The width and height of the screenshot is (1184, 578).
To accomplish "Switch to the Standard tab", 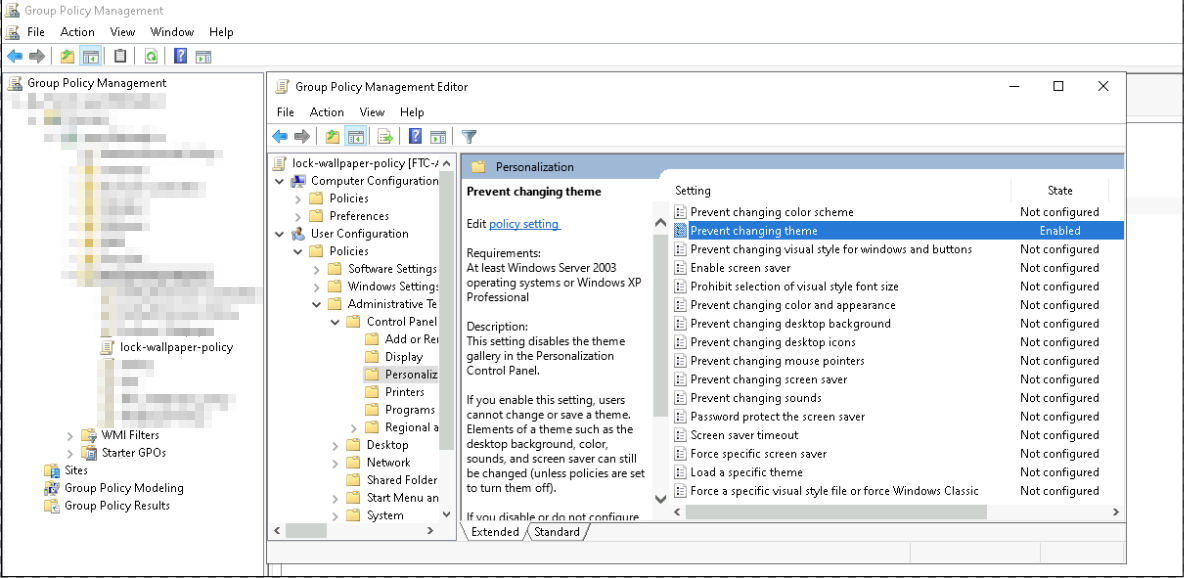I will tap(557, 532).
